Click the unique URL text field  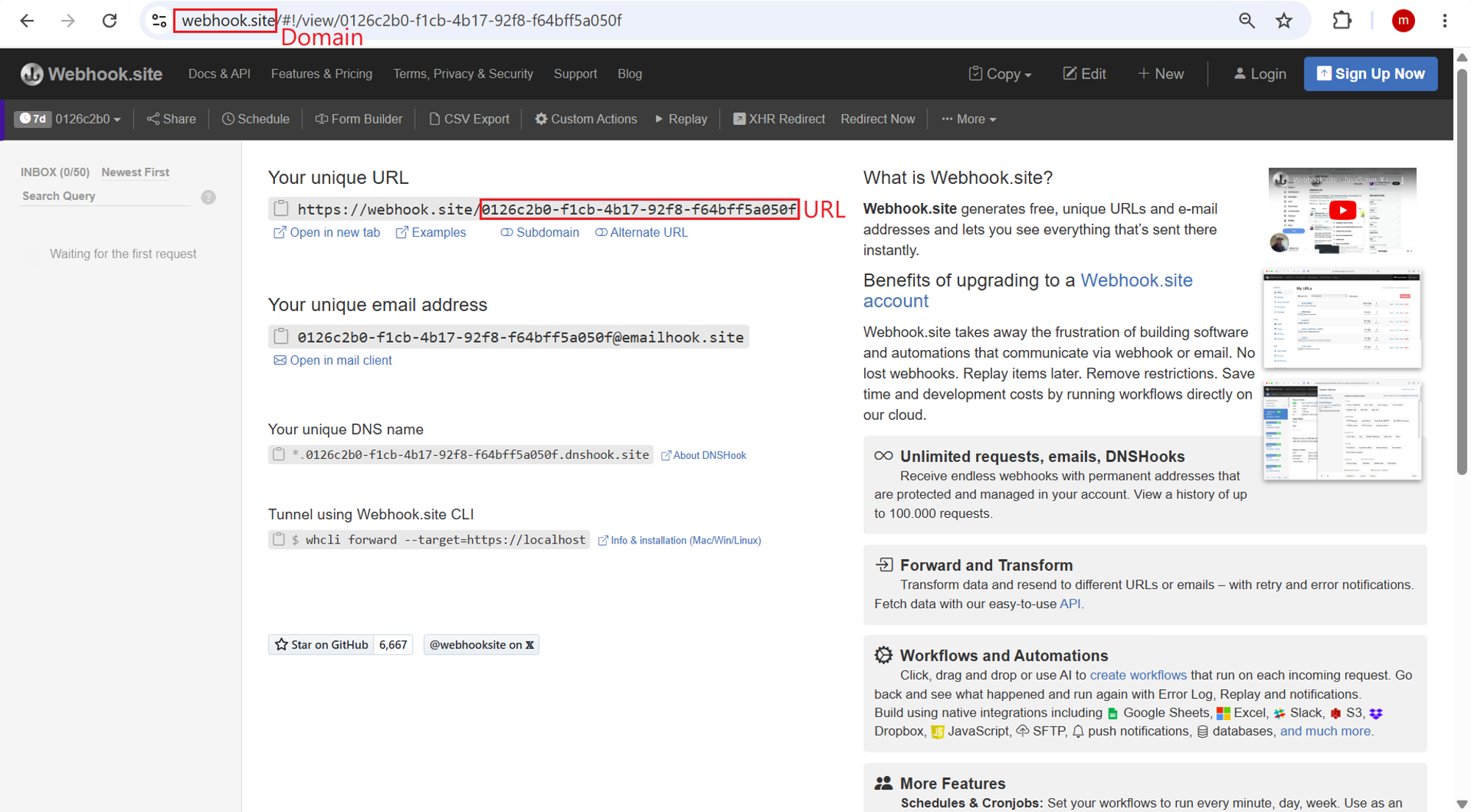pyautogui.click(x=546, y=209)
